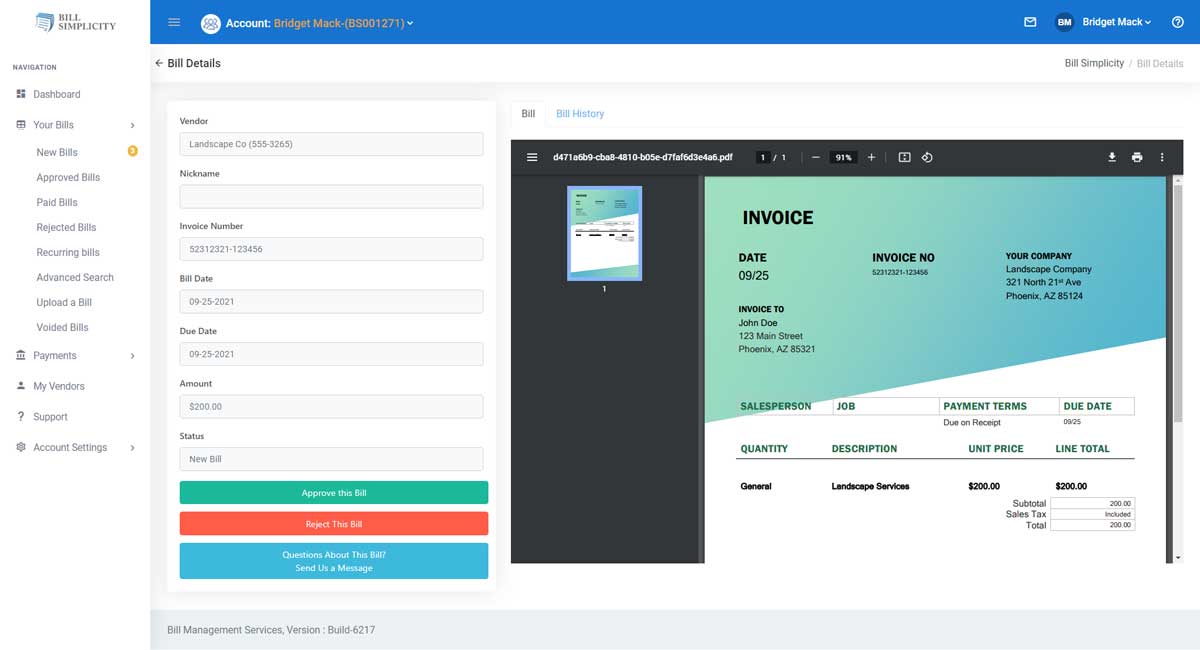The width and height of the screenshot is (1200, 650).
Task: Click Approve this Bill button
Action: coord(334,493)
